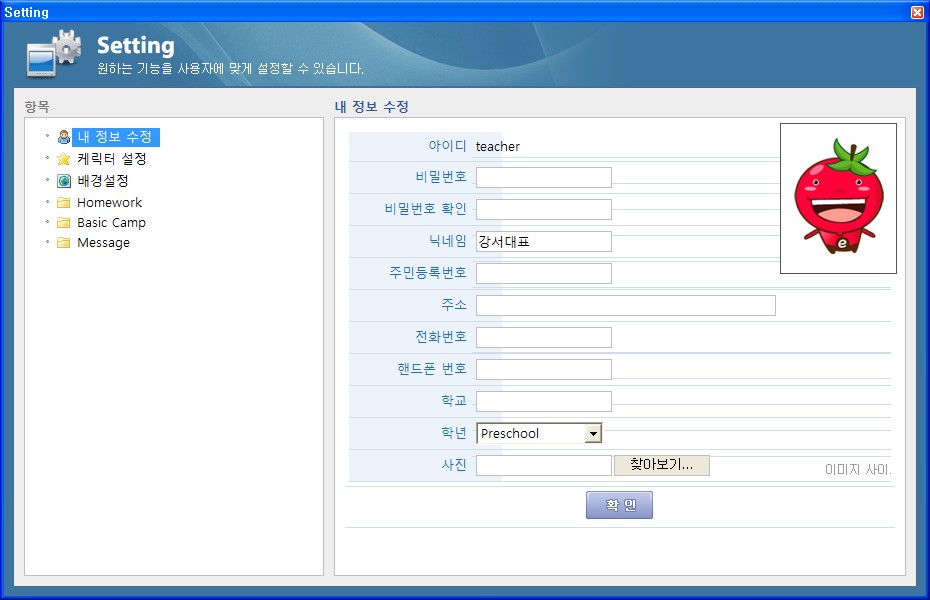Click the 학교 school input field
Image resolution: width=930 pixels, height=600 pixels.
point(543,401)
